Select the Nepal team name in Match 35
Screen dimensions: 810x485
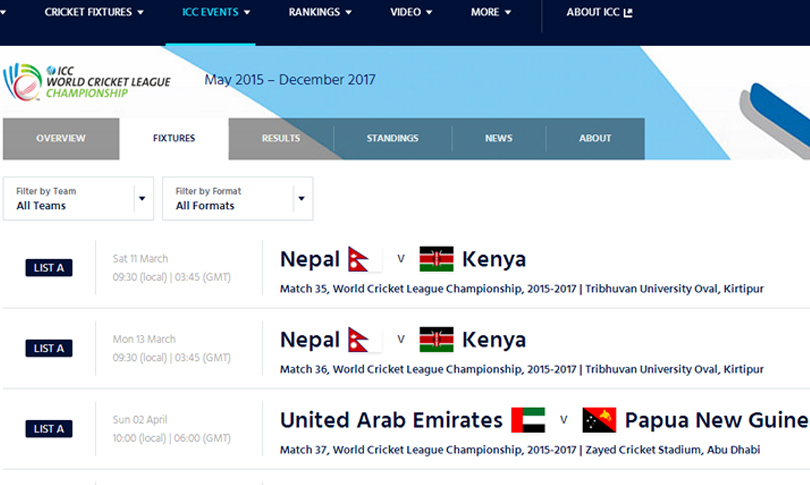(310, 259)
